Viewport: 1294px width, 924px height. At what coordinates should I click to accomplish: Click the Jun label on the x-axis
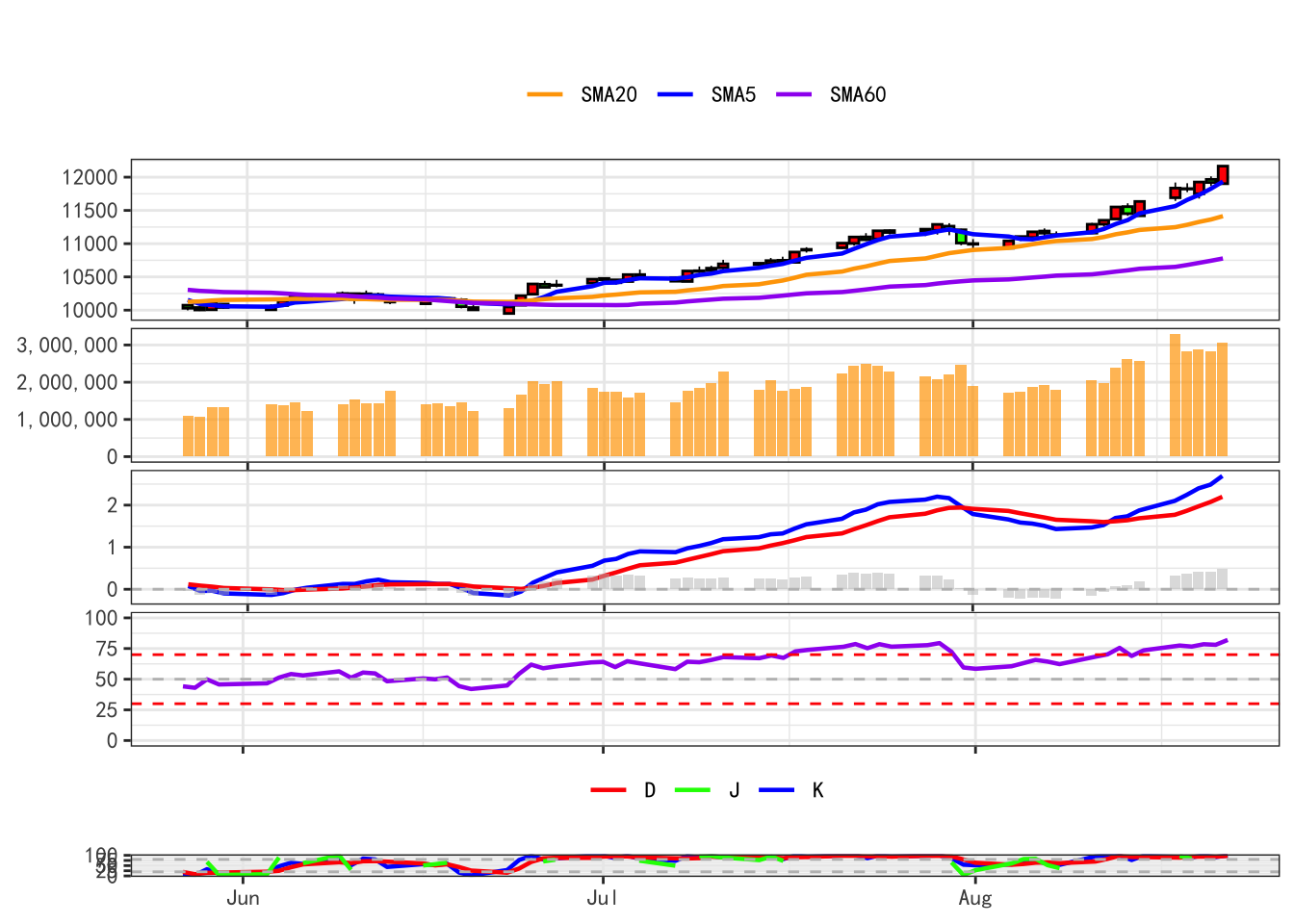(243, 898)
